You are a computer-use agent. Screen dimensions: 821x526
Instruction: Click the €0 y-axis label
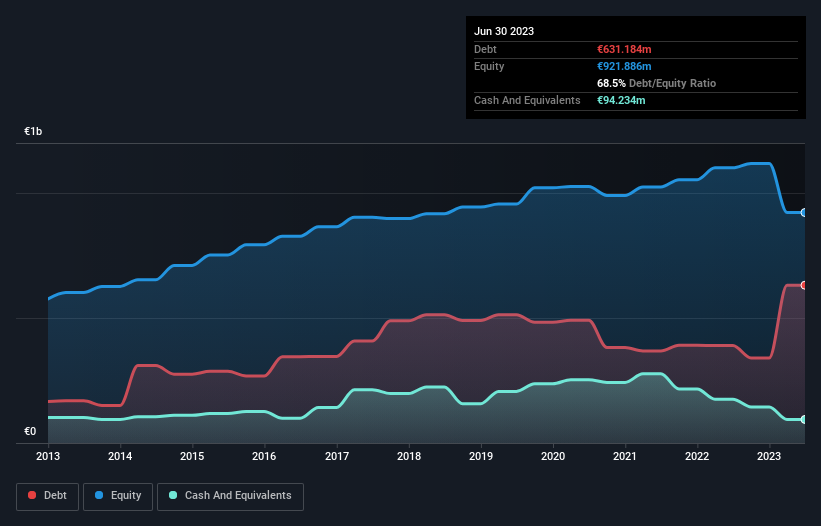point(30,431)
